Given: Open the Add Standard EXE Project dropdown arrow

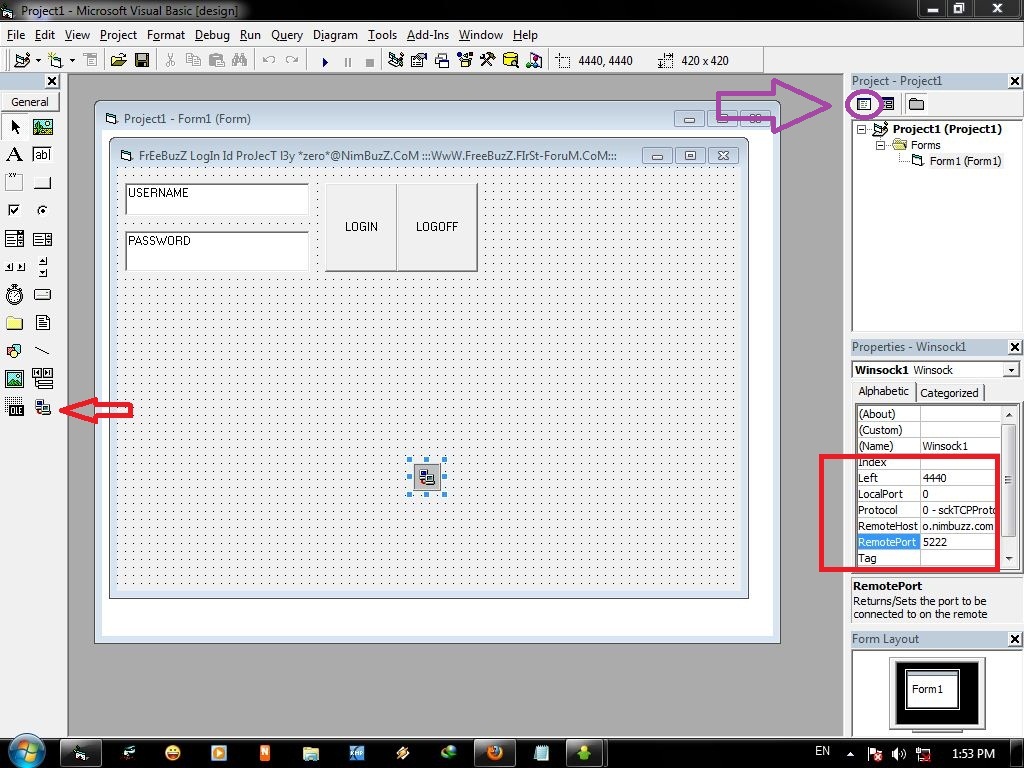Looking at the screenshot, I should click(39, 61).
